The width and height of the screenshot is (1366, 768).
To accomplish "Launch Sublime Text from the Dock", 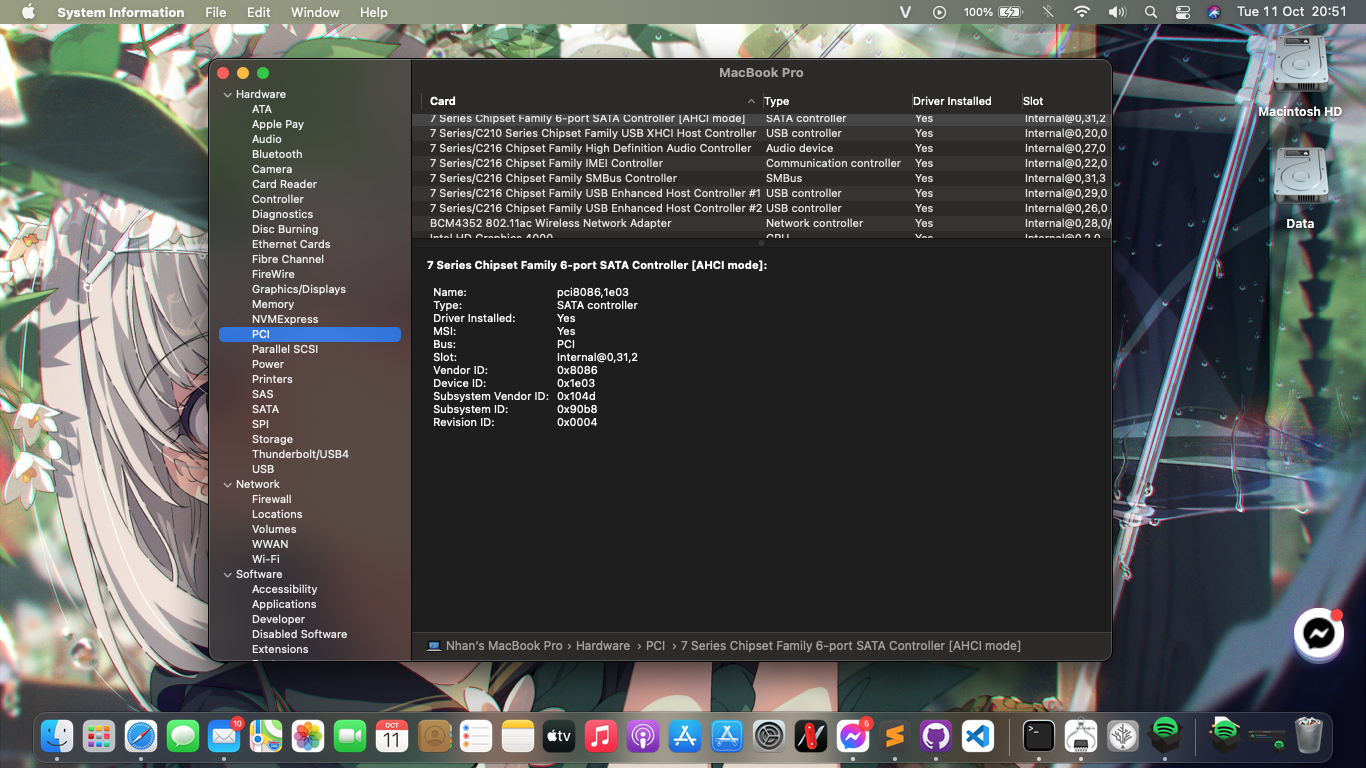I will 894,737.
